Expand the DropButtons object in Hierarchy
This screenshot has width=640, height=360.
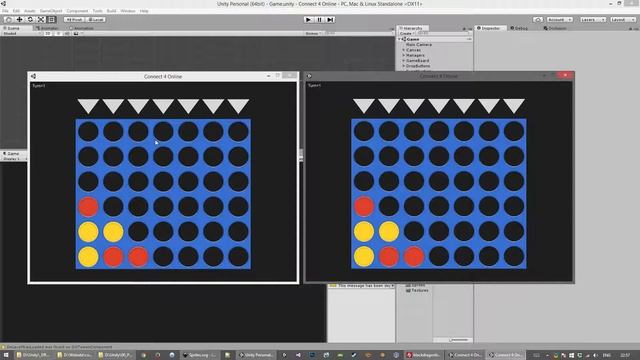[x=404, y=66]
